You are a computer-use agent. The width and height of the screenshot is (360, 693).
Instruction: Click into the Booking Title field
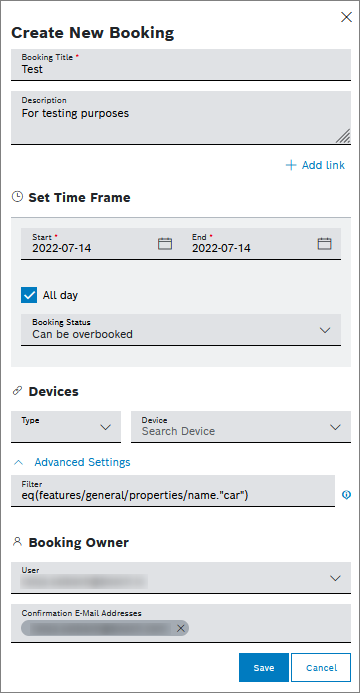click(x=181, y=65)
